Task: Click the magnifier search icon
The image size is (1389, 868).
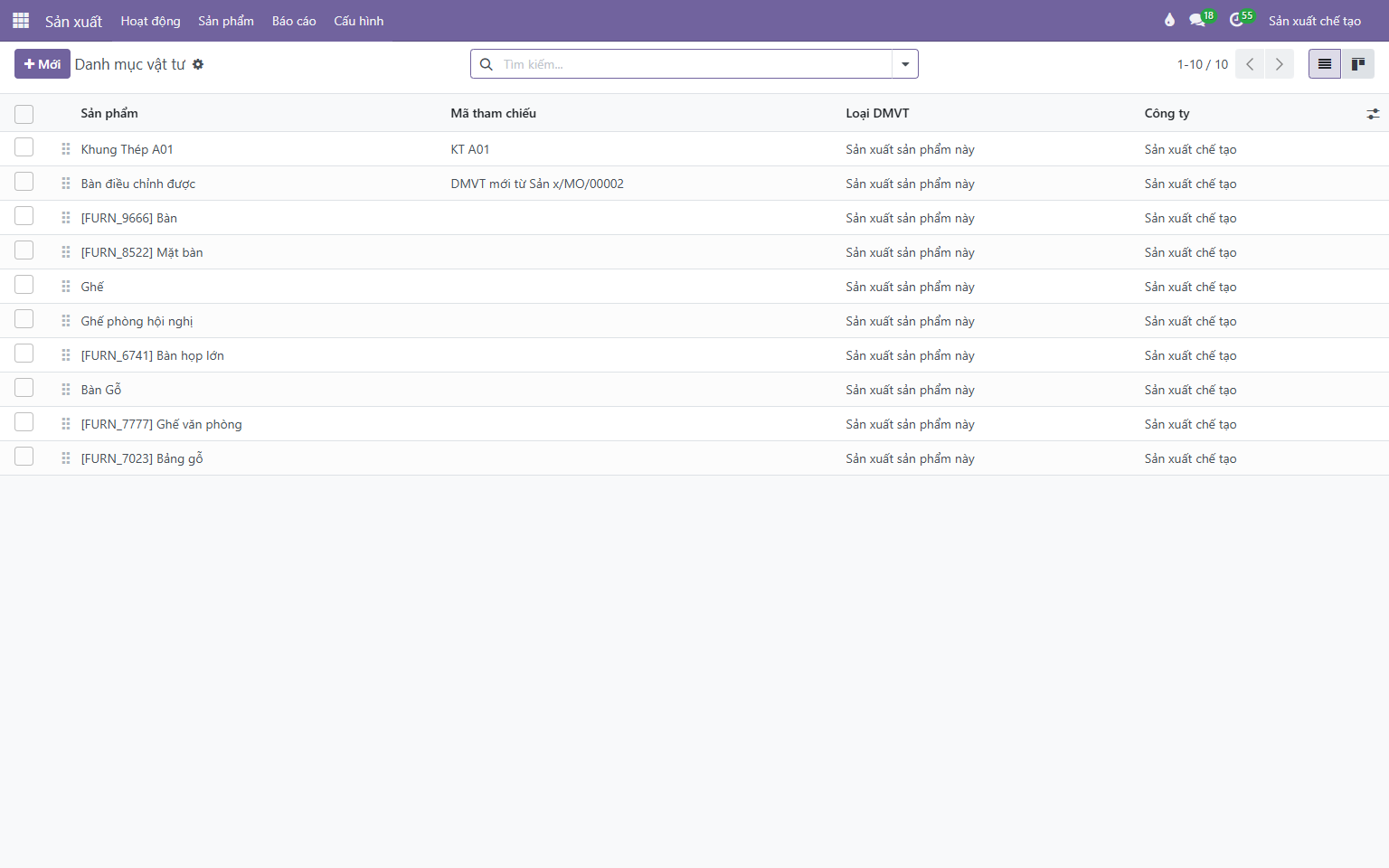Action: [487, 64]
